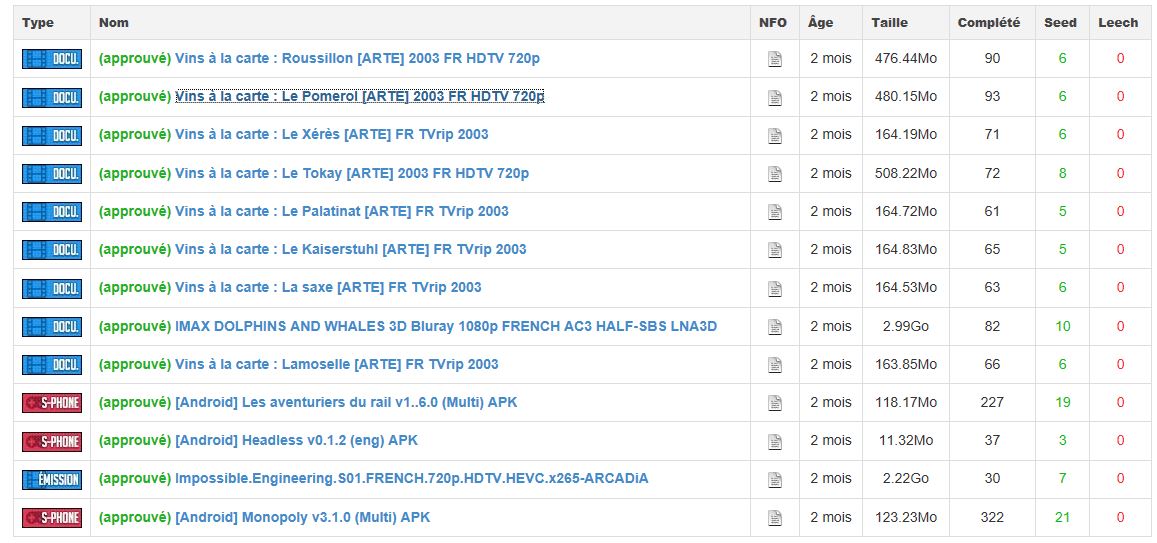The image size is (1157, 543).
Task: Click Leech column header
Action: pos(1118,22)
